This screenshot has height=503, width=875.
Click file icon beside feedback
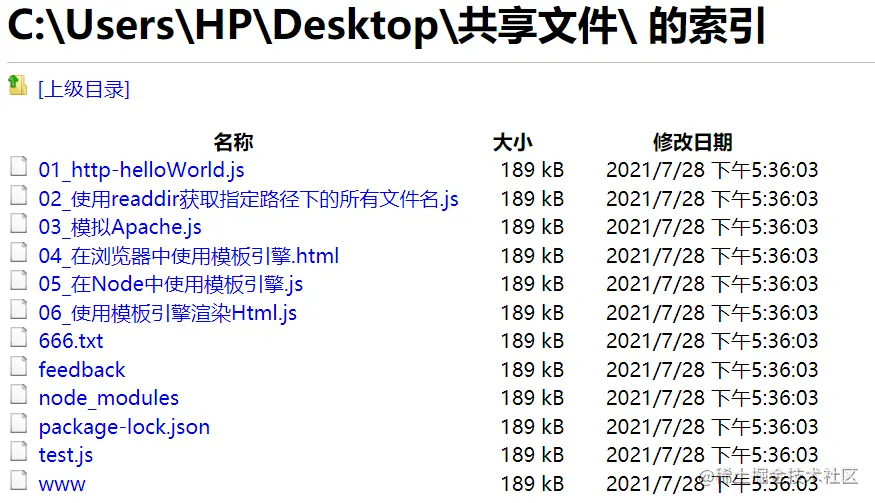pos(18,366)
